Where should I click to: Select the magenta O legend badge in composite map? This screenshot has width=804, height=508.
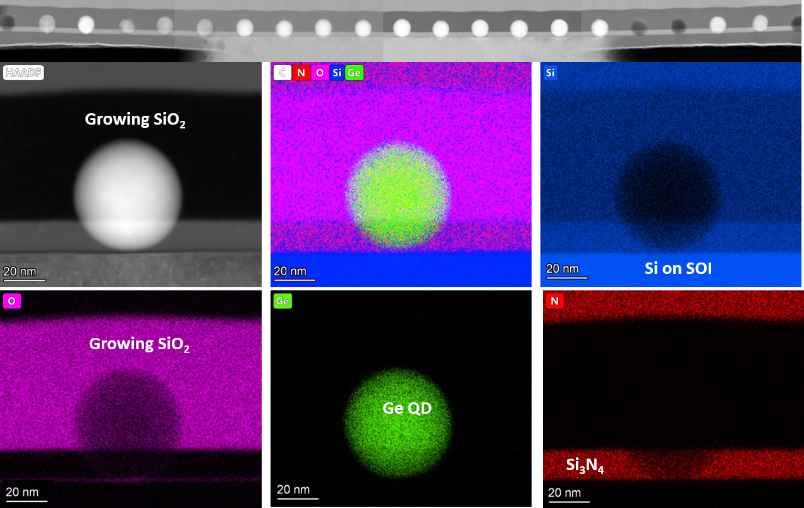319,73
